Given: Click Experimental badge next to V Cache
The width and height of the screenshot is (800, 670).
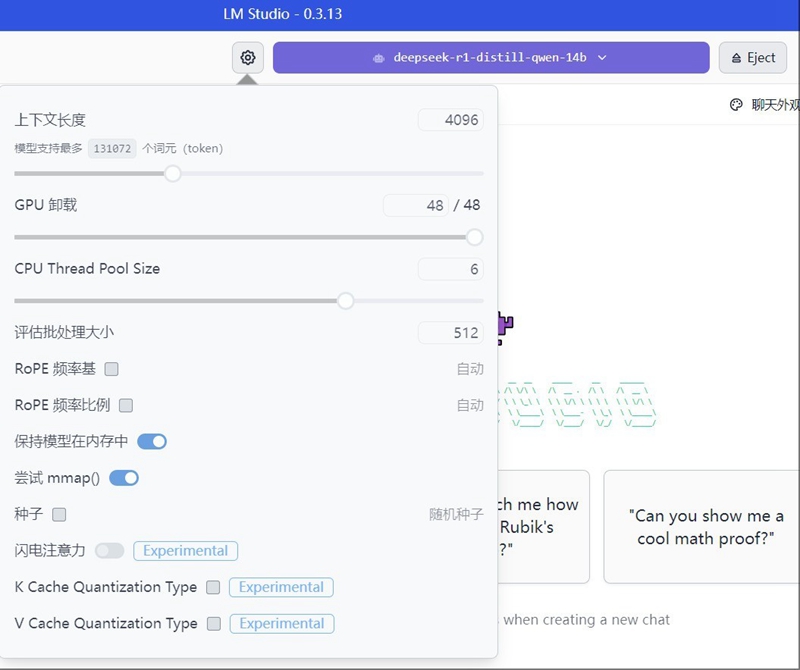Looking at the screenshot, I should click(x=282, y=624).
